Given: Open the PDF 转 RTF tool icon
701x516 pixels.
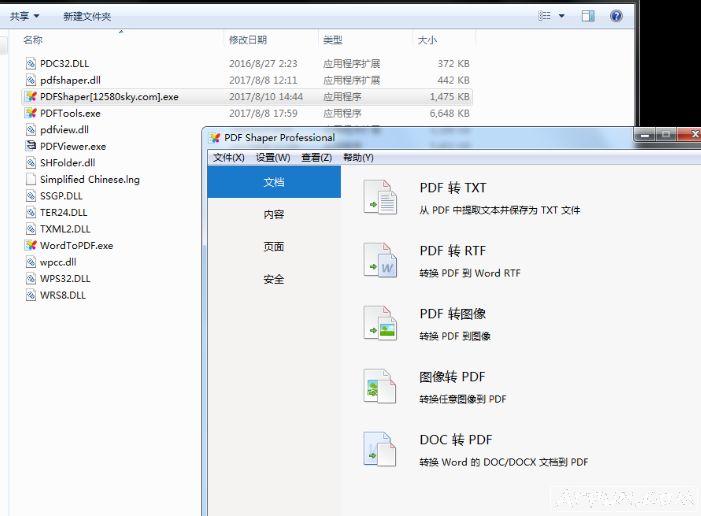Looking at the screenshot, I should [x=380, y=260].
